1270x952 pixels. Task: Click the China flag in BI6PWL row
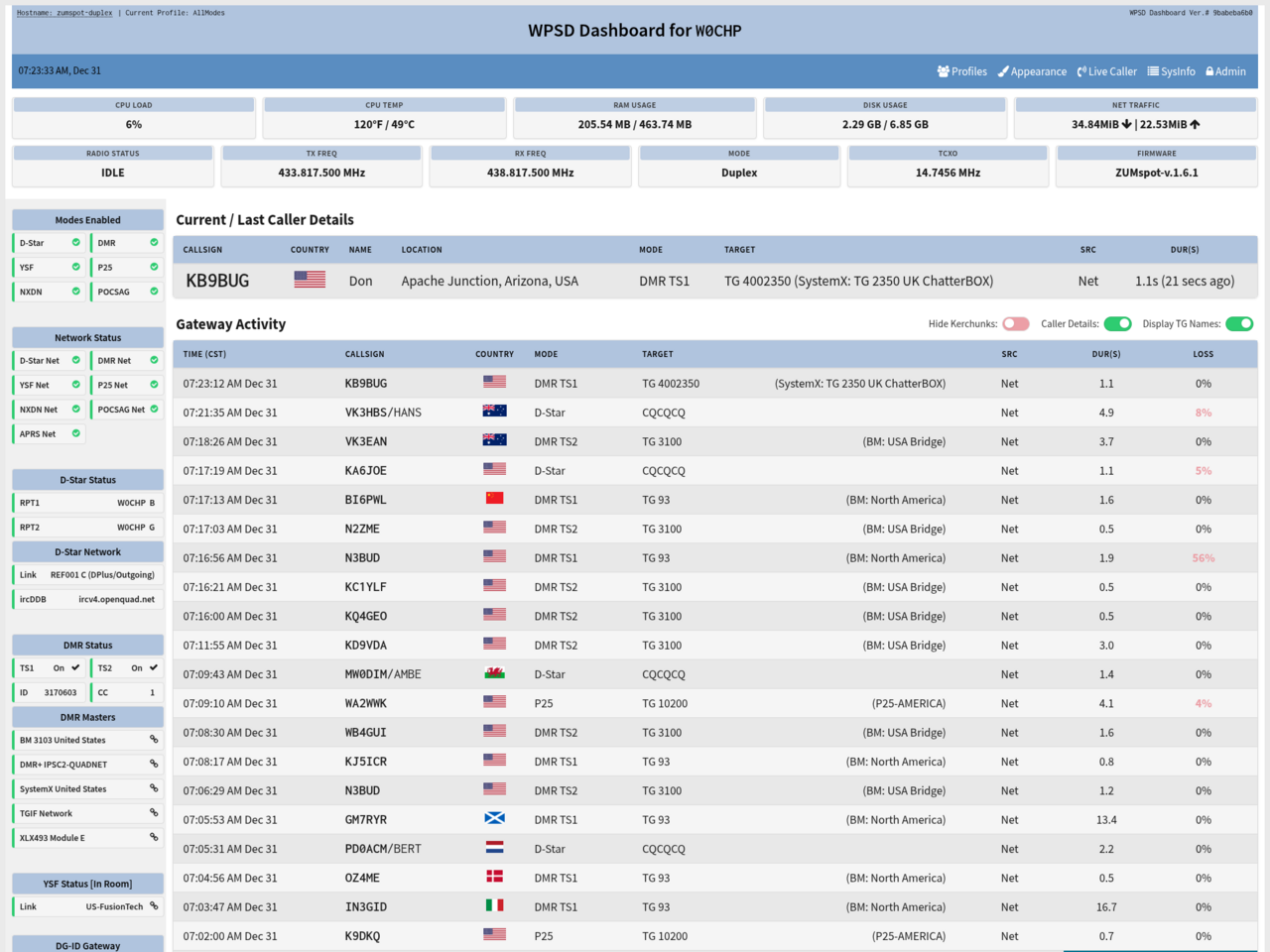(494, 498)
